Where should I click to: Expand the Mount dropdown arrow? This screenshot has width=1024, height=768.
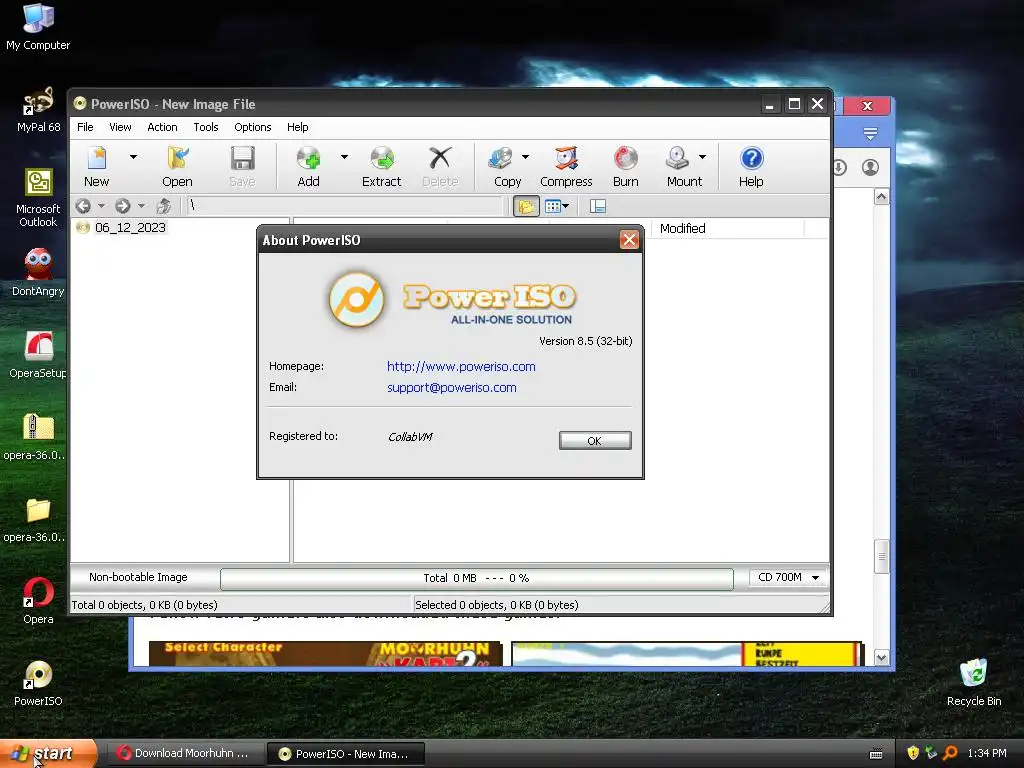[x=703, y=157]
